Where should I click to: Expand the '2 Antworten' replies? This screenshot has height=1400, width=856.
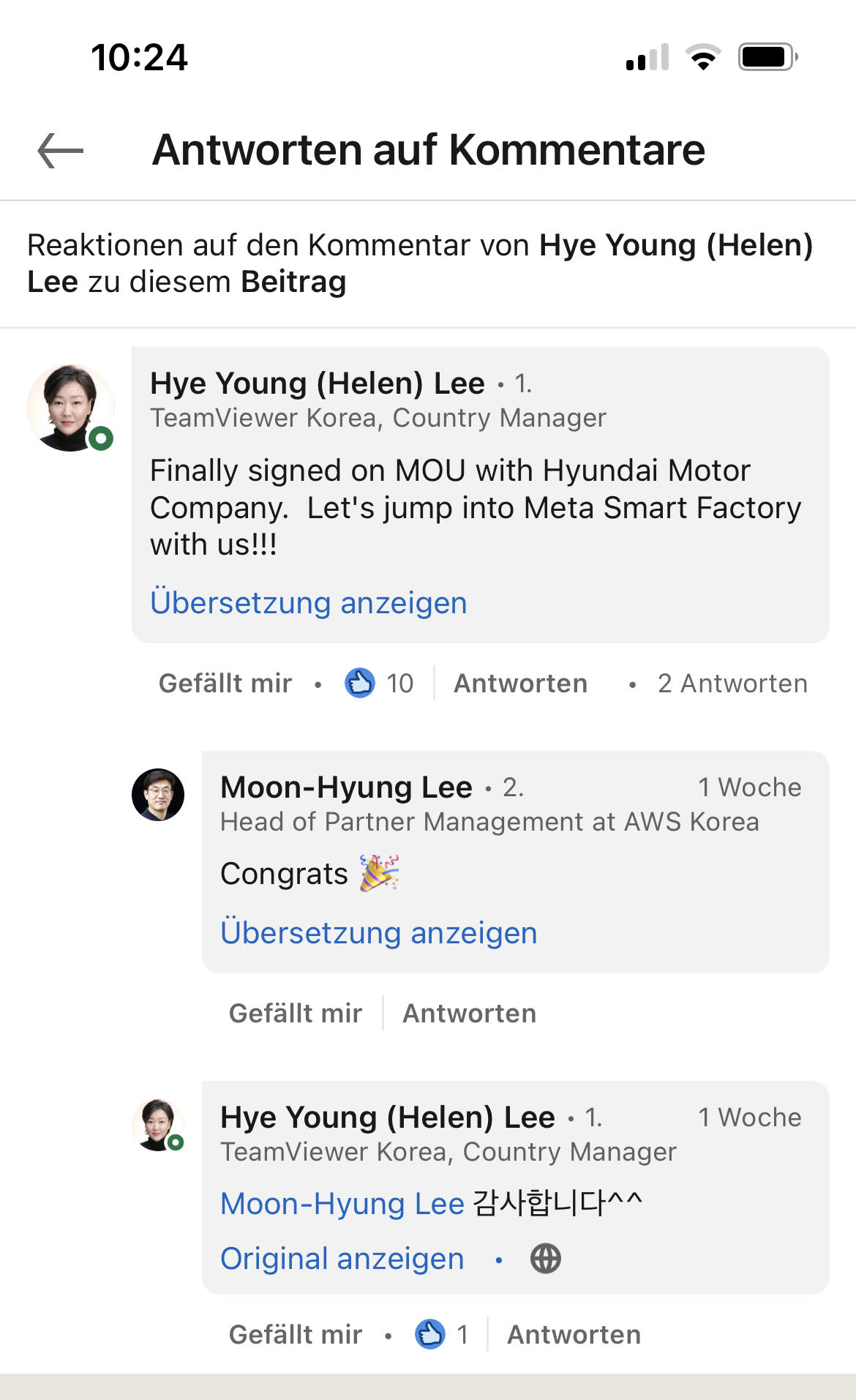(732, 684)
